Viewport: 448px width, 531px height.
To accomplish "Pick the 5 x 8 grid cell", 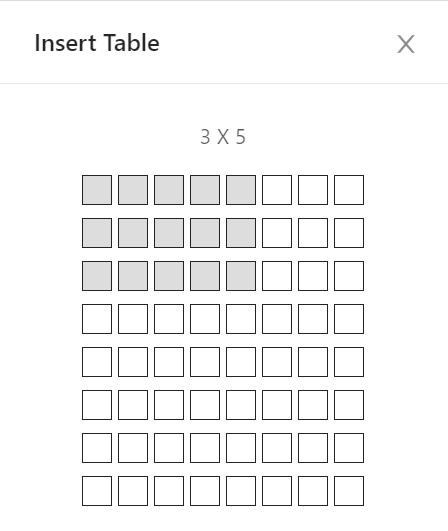I will pyautogui.click(x=349, y=362).
